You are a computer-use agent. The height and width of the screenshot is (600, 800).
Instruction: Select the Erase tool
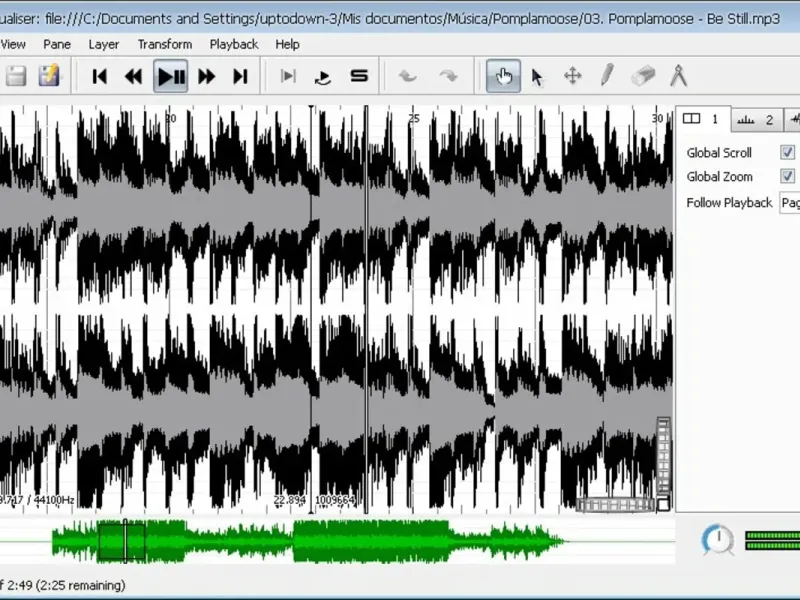pyautogui.click(x=643, y=76)
